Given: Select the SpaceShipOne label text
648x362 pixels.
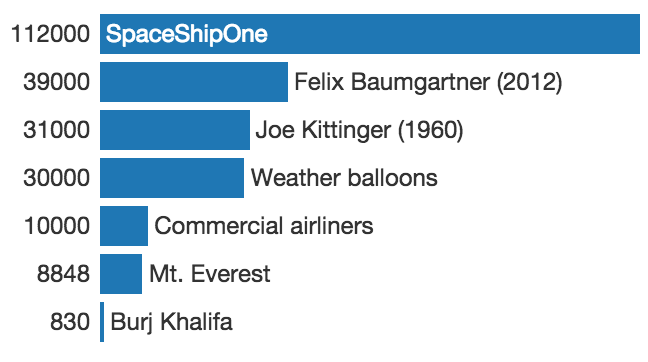Looking at the screenshot, I should coord(186,34).
